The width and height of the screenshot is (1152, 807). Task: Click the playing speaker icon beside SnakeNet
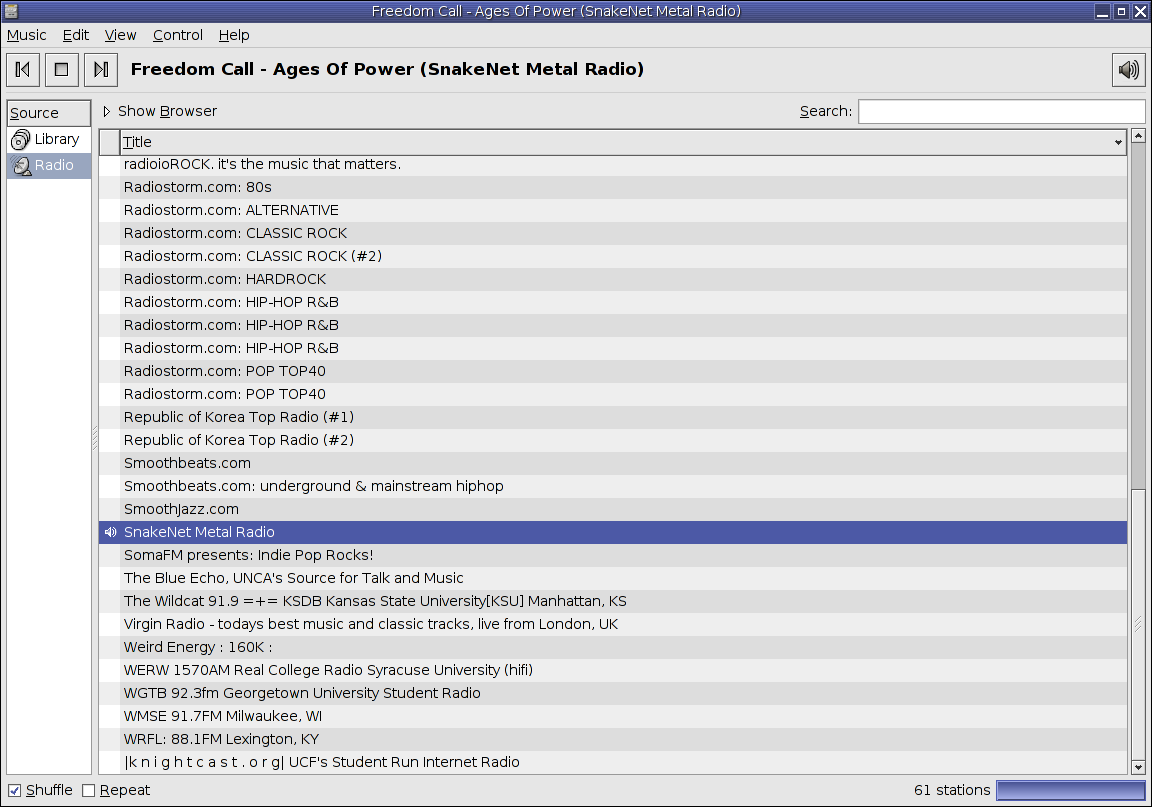[x=110, y=532]
